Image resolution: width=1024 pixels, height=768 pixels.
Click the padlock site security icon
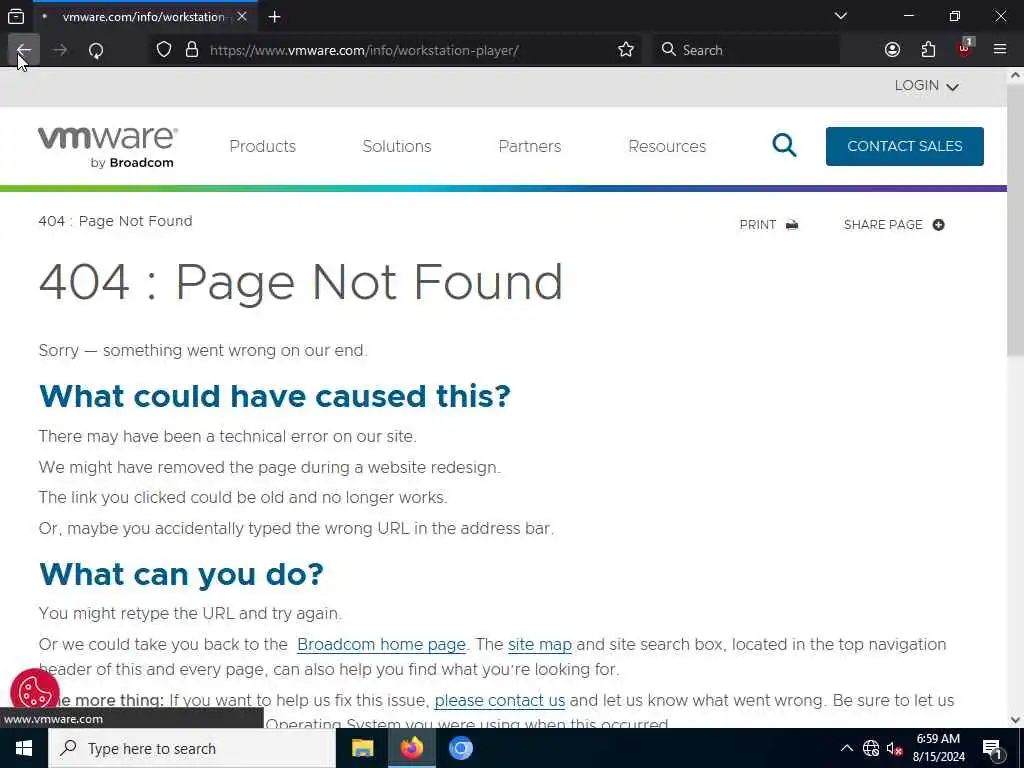coord(191,50)
